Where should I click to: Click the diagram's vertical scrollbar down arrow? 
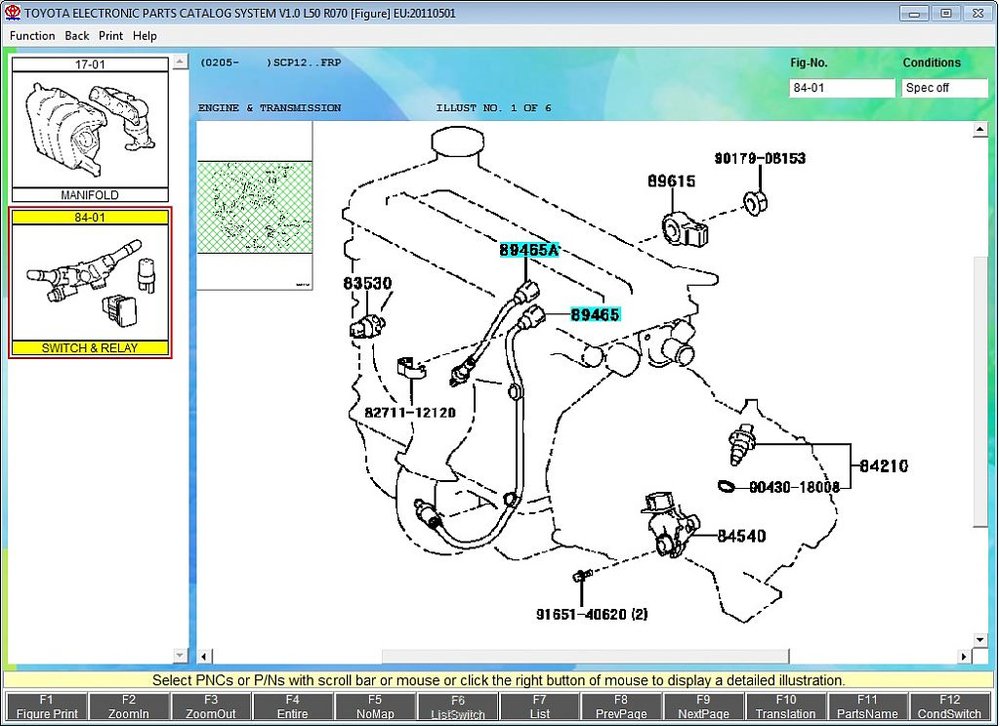coord(980,639)
